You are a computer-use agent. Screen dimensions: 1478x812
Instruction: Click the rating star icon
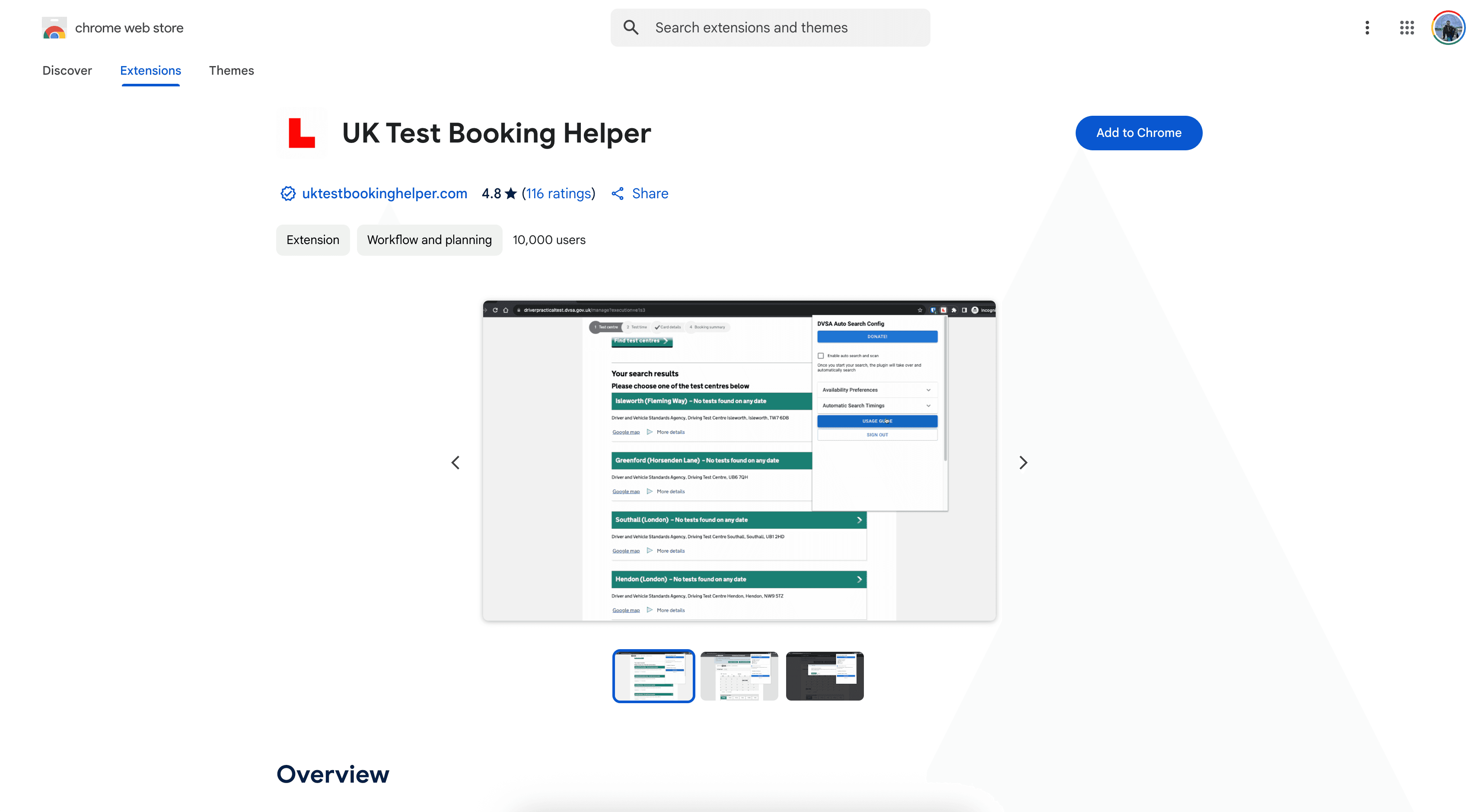click(x=511, y=193)
